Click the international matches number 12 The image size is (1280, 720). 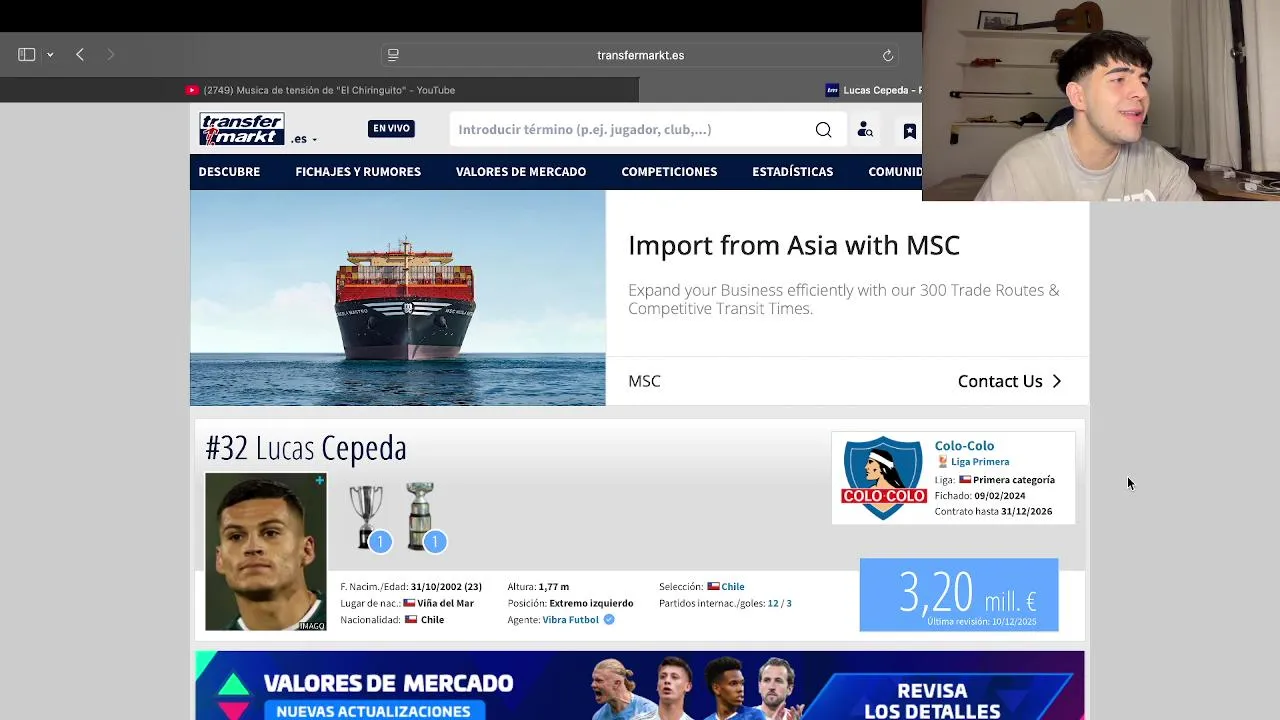[773, 603]
